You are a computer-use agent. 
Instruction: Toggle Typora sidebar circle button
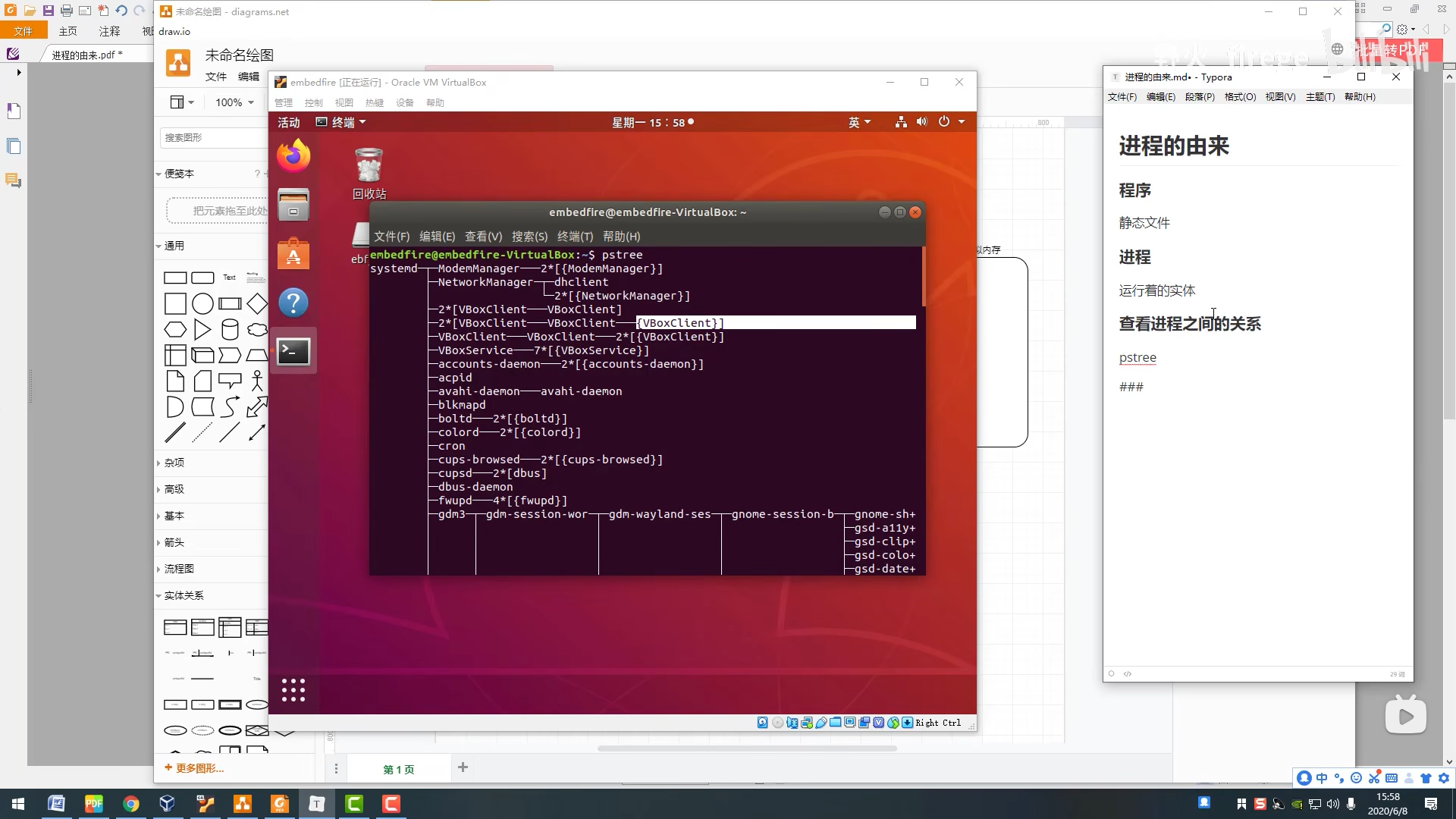pos(1112,673)
